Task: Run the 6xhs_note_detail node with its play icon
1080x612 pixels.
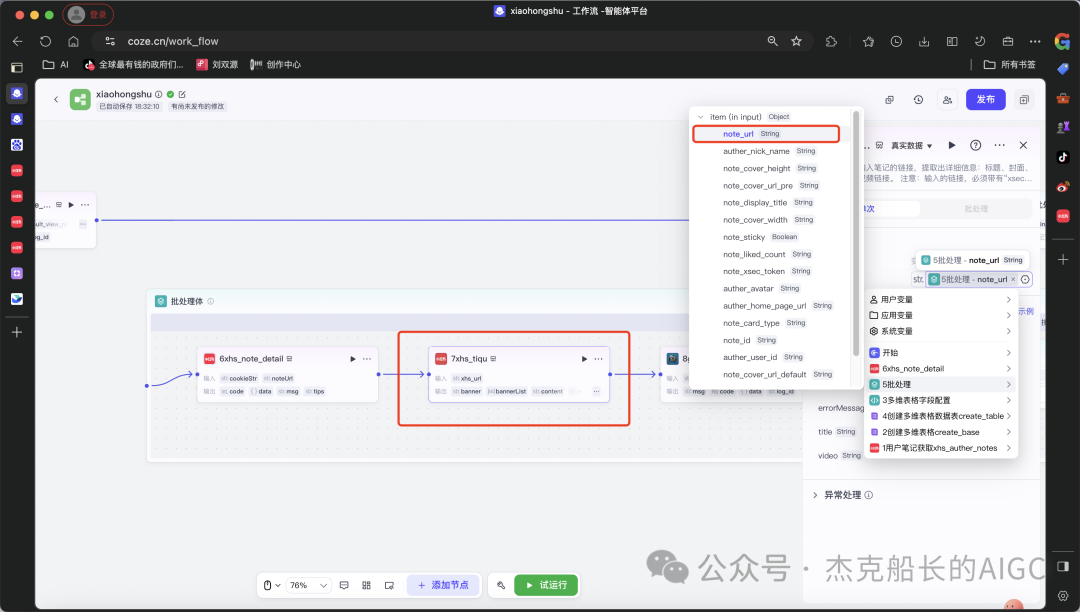Action: pos(353,359)
